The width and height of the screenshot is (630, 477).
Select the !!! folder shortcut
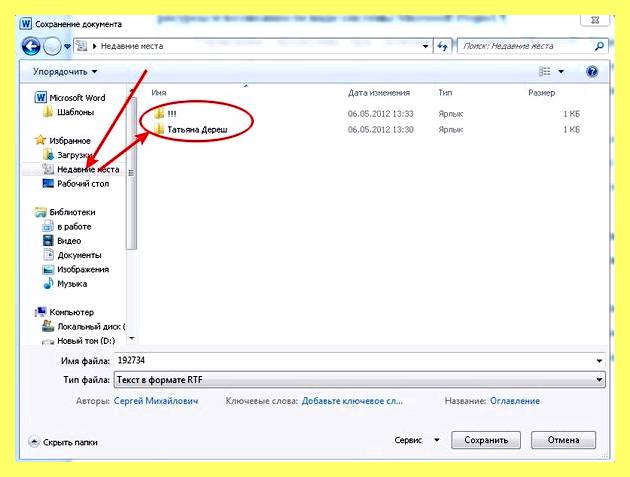click(166, 114)
